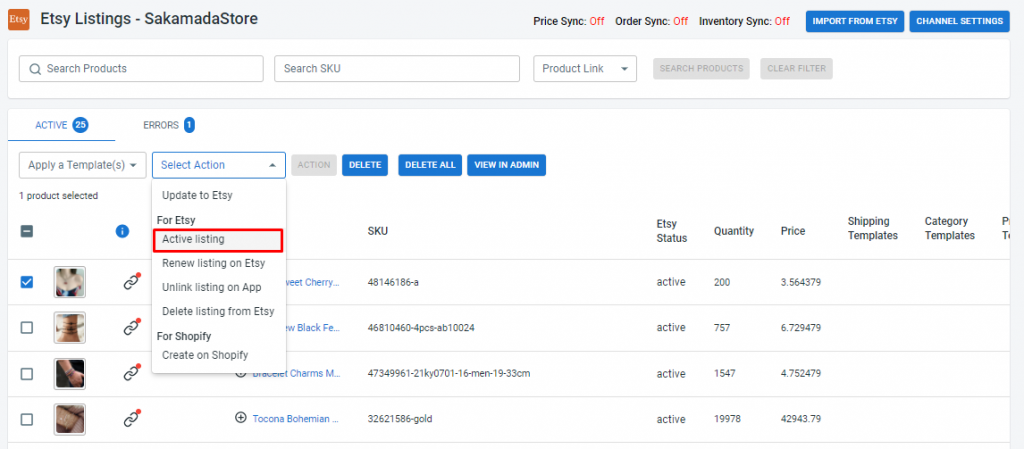Click Import From Etsy button
Image resolution: width=1024 pixels, height=449 pixels.
point(856,21)
